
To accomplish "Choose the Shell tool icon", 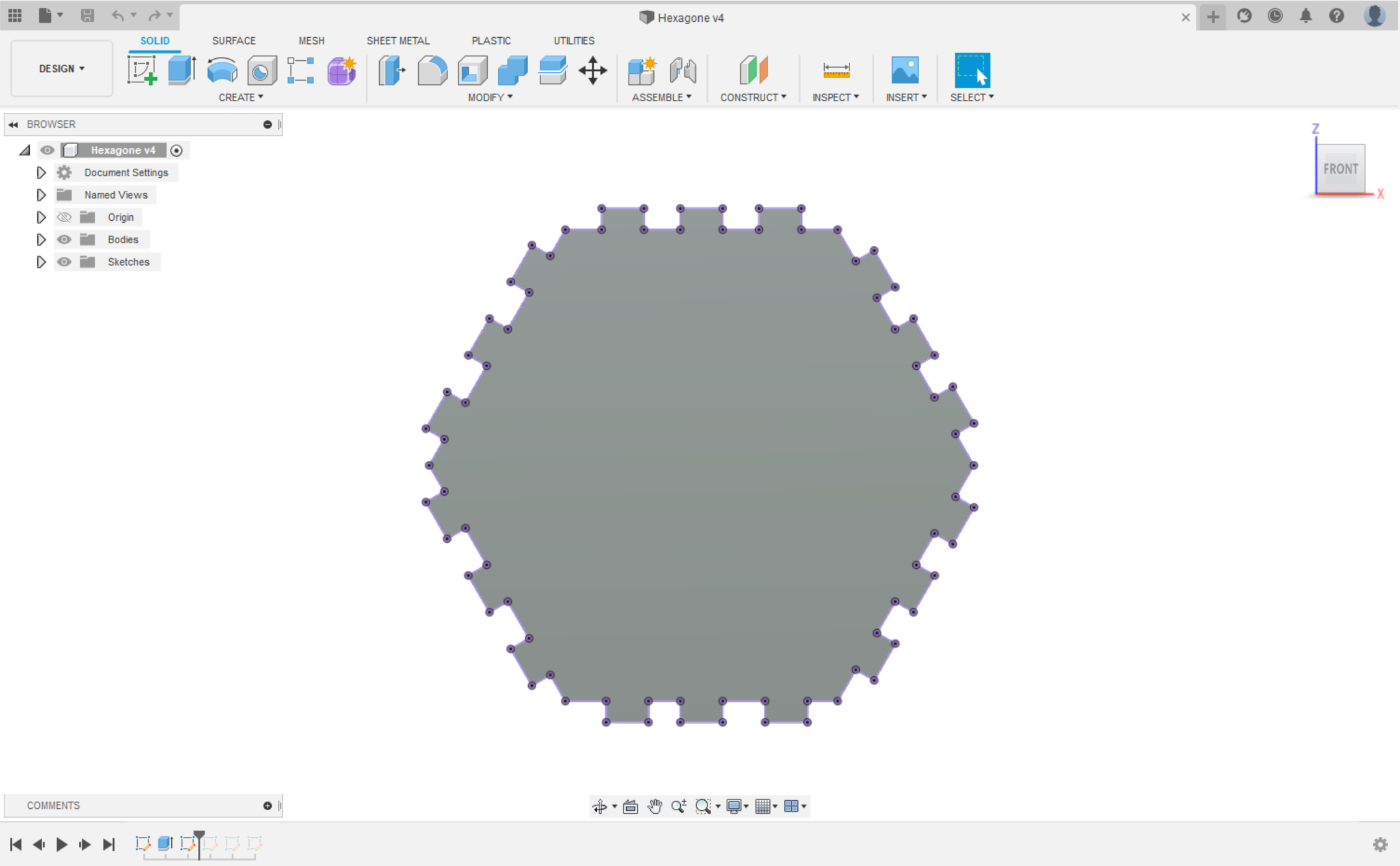I will point(473,70).
